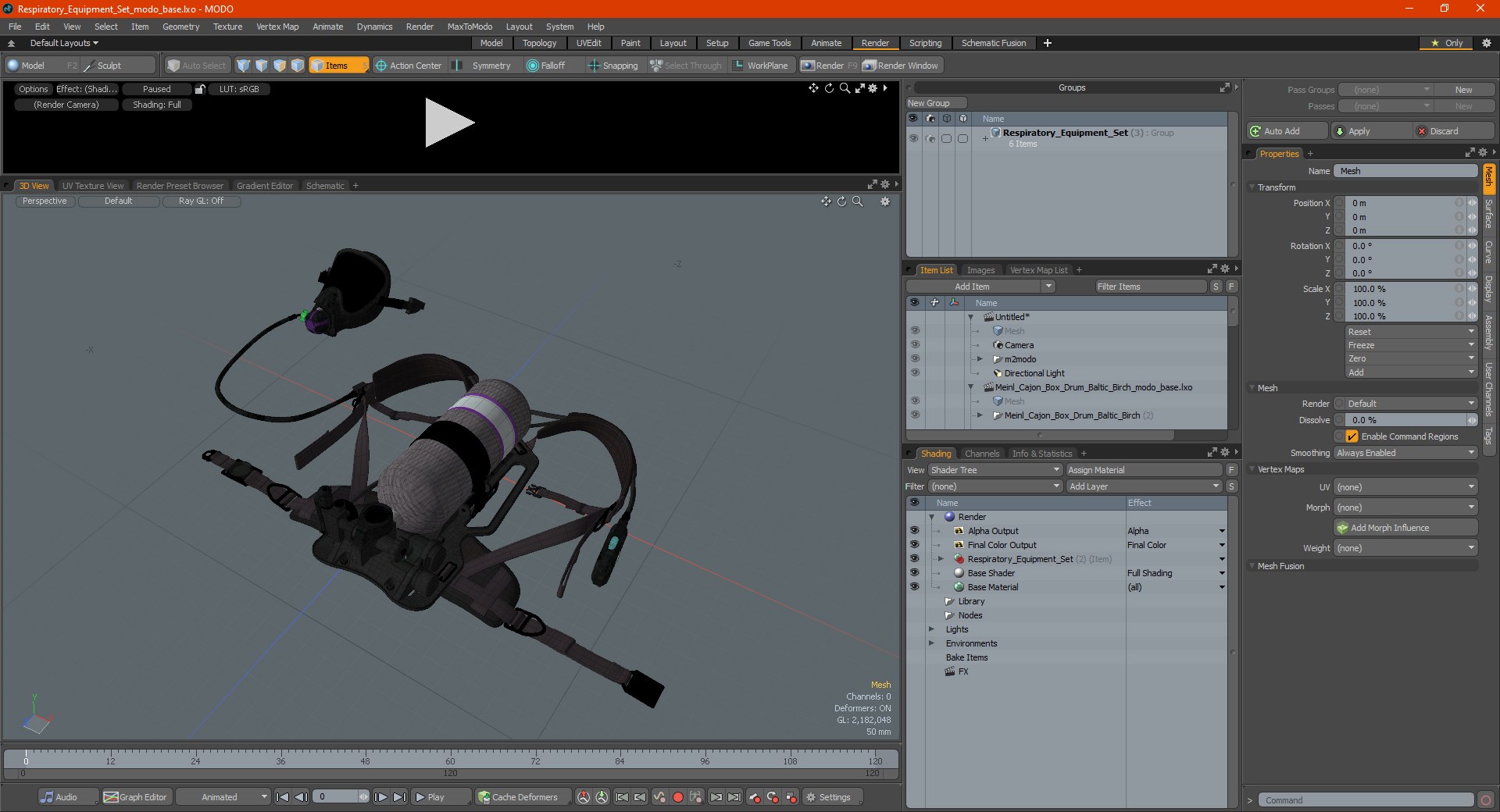Image resolution: width=1500 pixels, height=812 pixels.
Task: Click the zoom magnifier icon in the 3D view
Action: pos(857,201)
